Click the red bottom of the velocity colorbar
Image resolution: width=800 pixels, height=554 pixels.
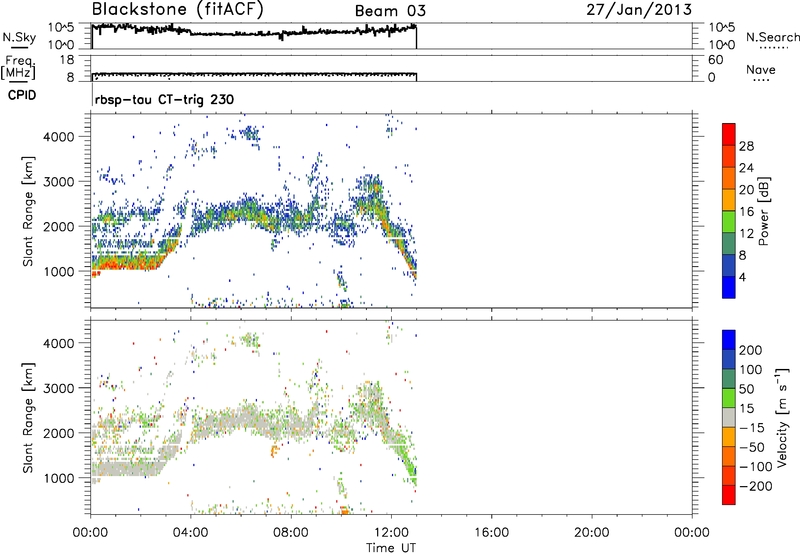(x=729, y=495)
